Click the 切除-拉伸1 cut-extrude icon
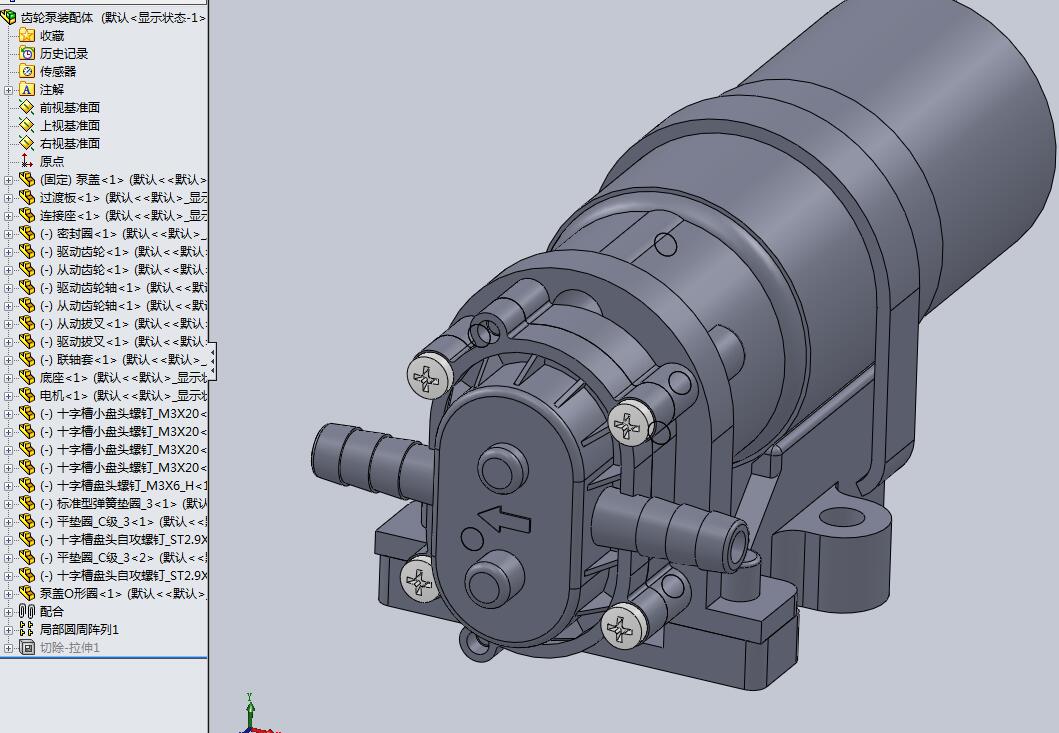 pyautogui.click(x=26, y=647)
